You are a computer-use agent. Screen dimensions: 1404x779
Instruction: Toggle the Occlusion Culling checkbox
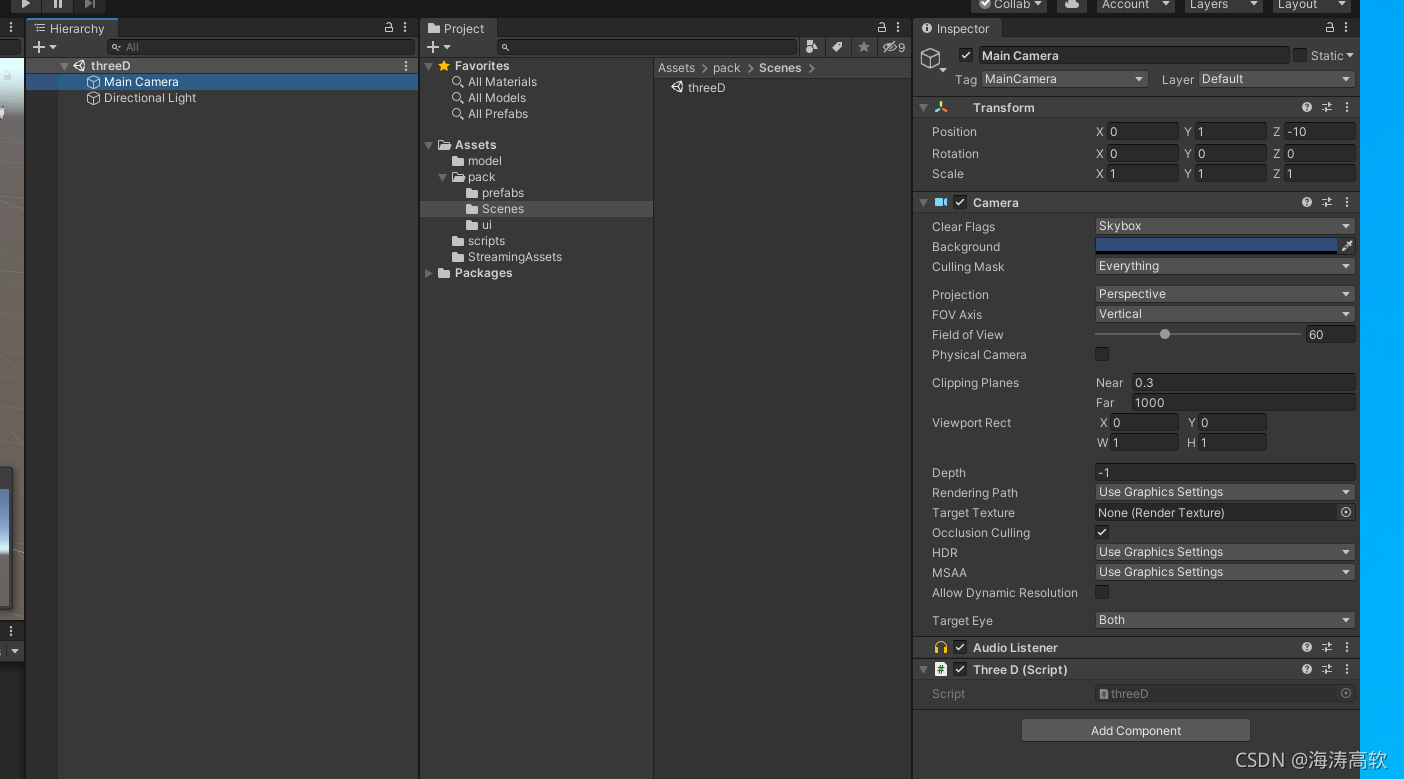pos(1102,532)
